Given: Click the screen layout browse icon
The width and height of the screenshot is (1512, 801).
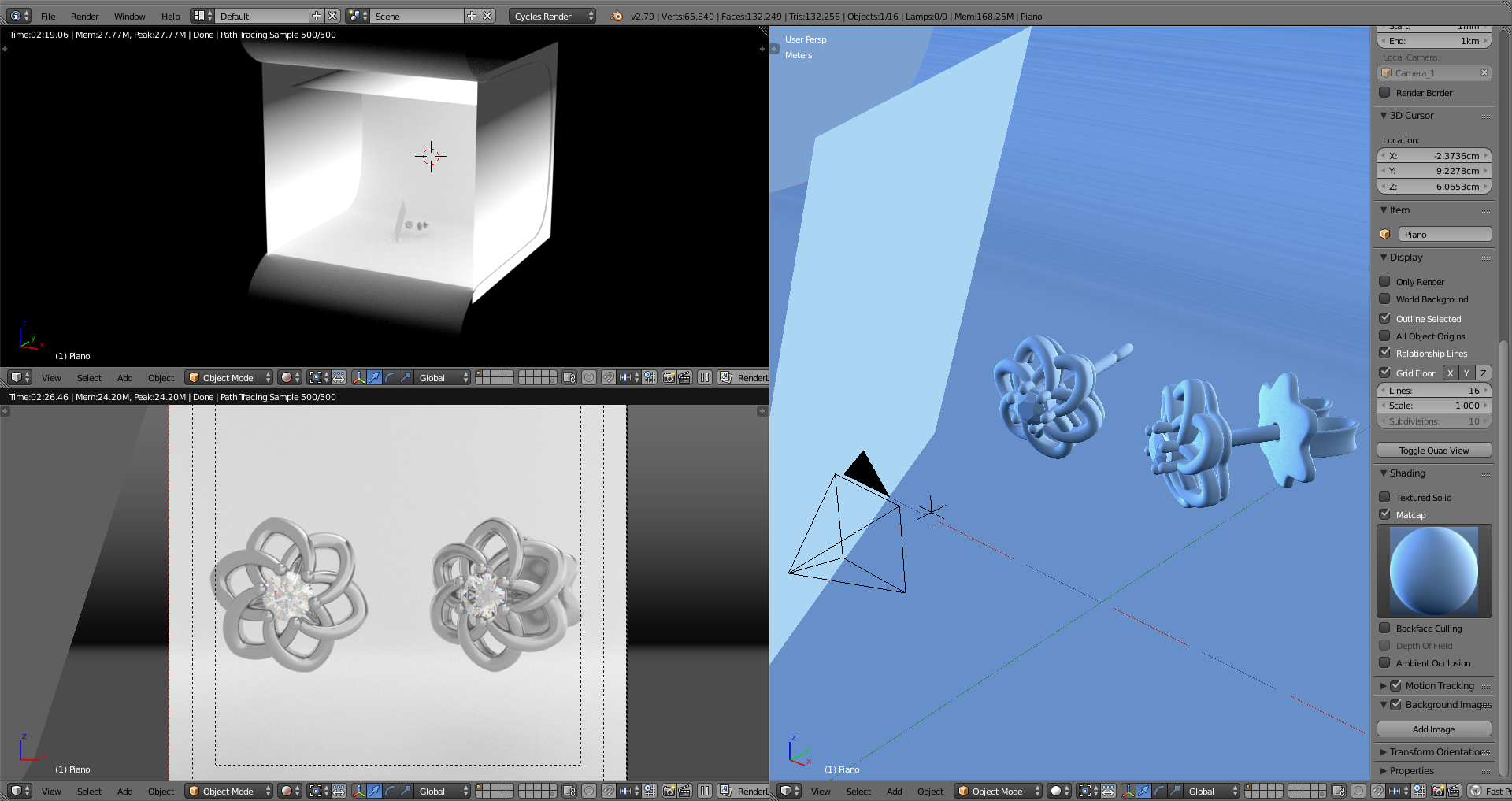Looking at the screenshot, I should [203, 16].
